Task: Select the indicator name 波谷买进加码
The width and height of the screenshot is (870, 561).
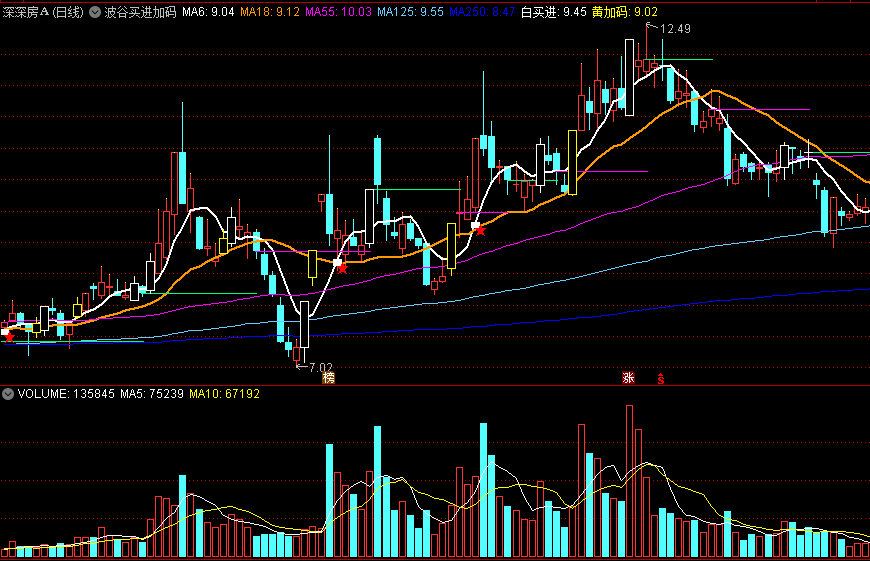Action: (x=140, y=12)
